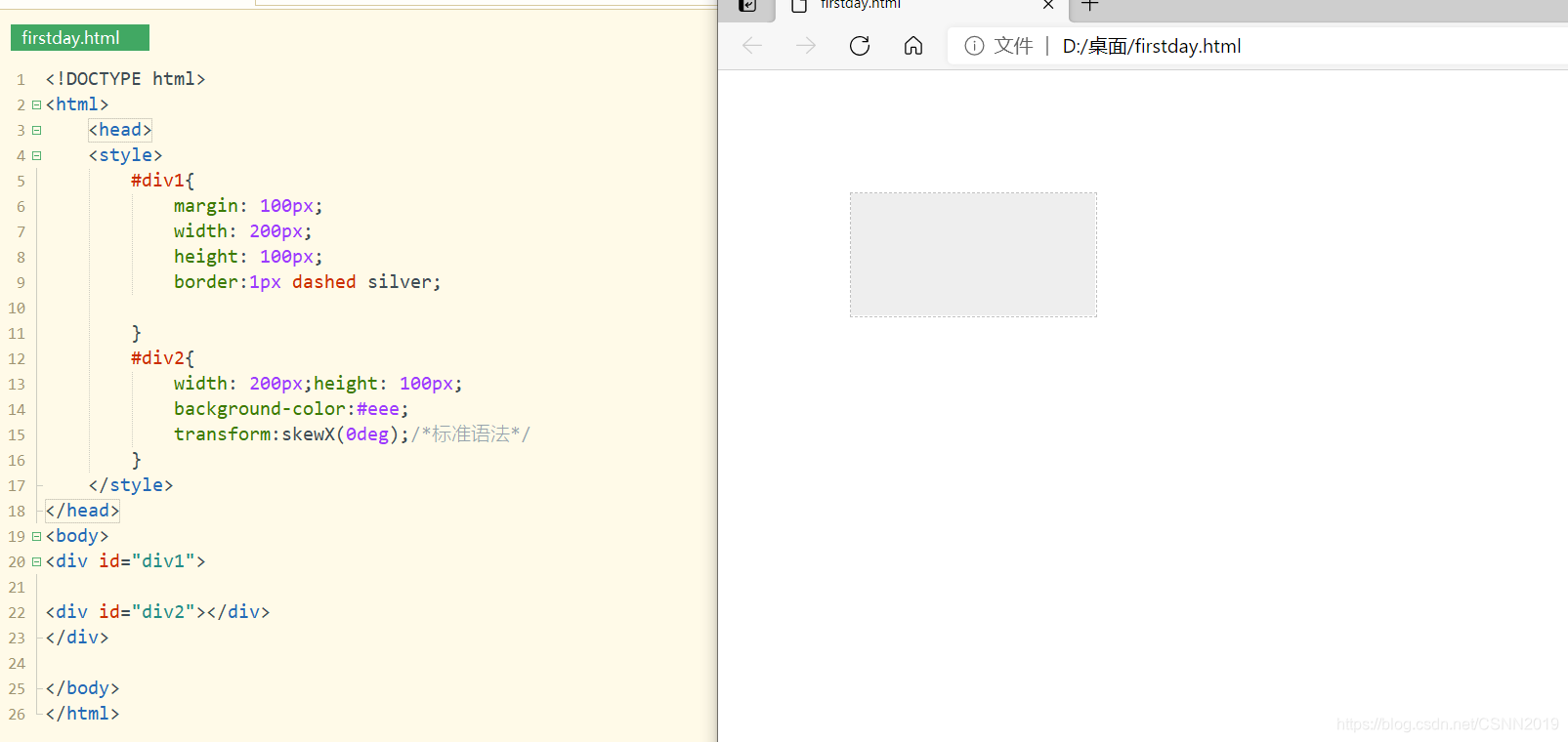Viewport: 1568px width, 742px height.
Task: Collapse the html fold on line 2
Action: click(x=36, y=104)
